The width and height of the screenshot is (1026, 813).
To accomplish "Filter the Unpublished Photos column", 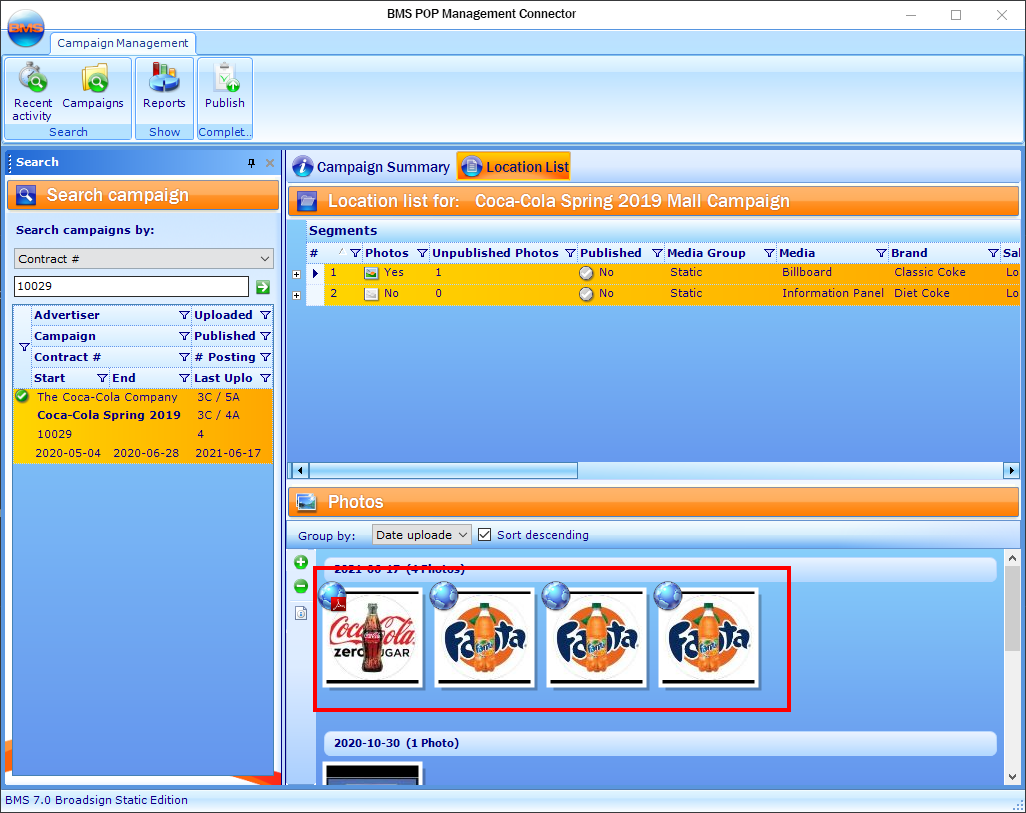I will click(570, 253).
